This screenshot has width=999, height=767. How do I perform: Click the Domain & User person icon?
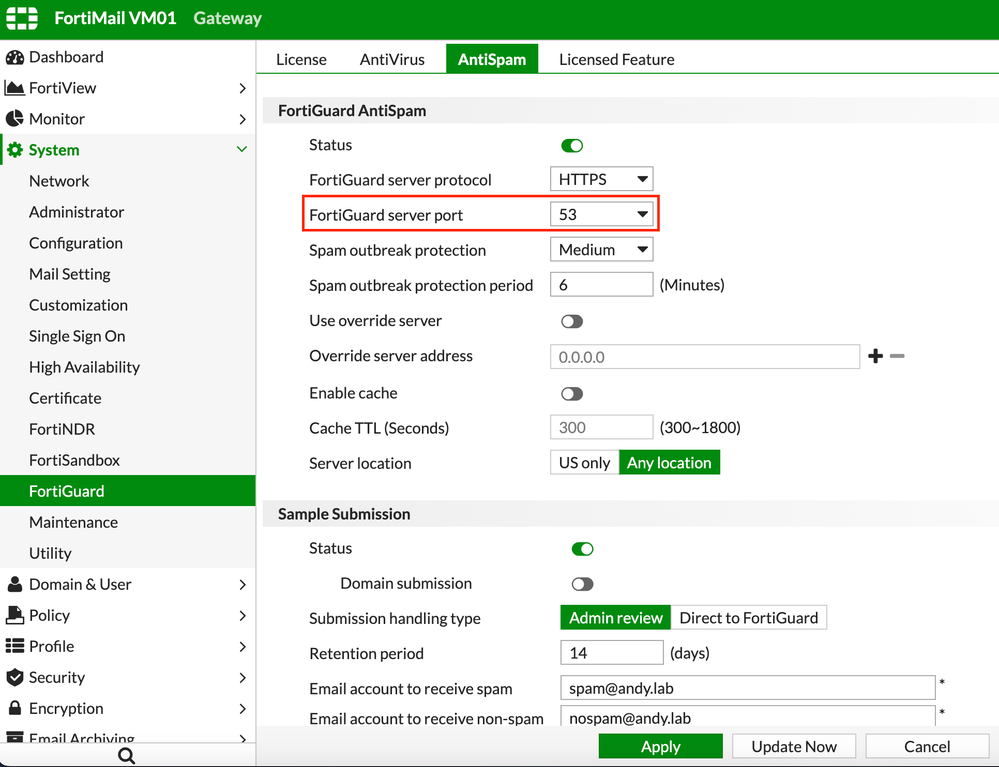click(15, 584)
